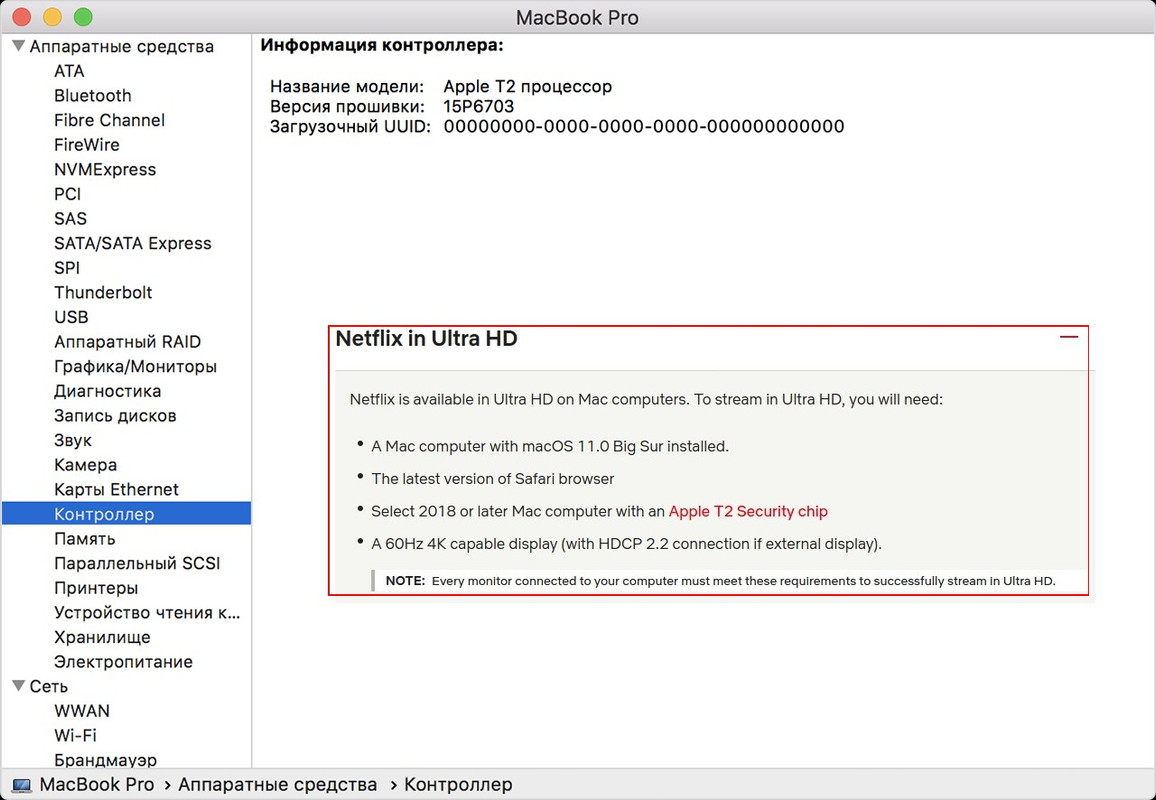Click the macOS 11.0 Big Sur bullet

tap(550, 446)
